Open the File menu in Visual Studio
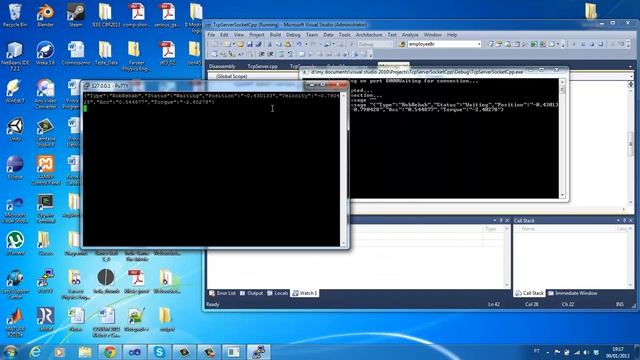This screenshot has height=360, width=640. tap(211, 35)
